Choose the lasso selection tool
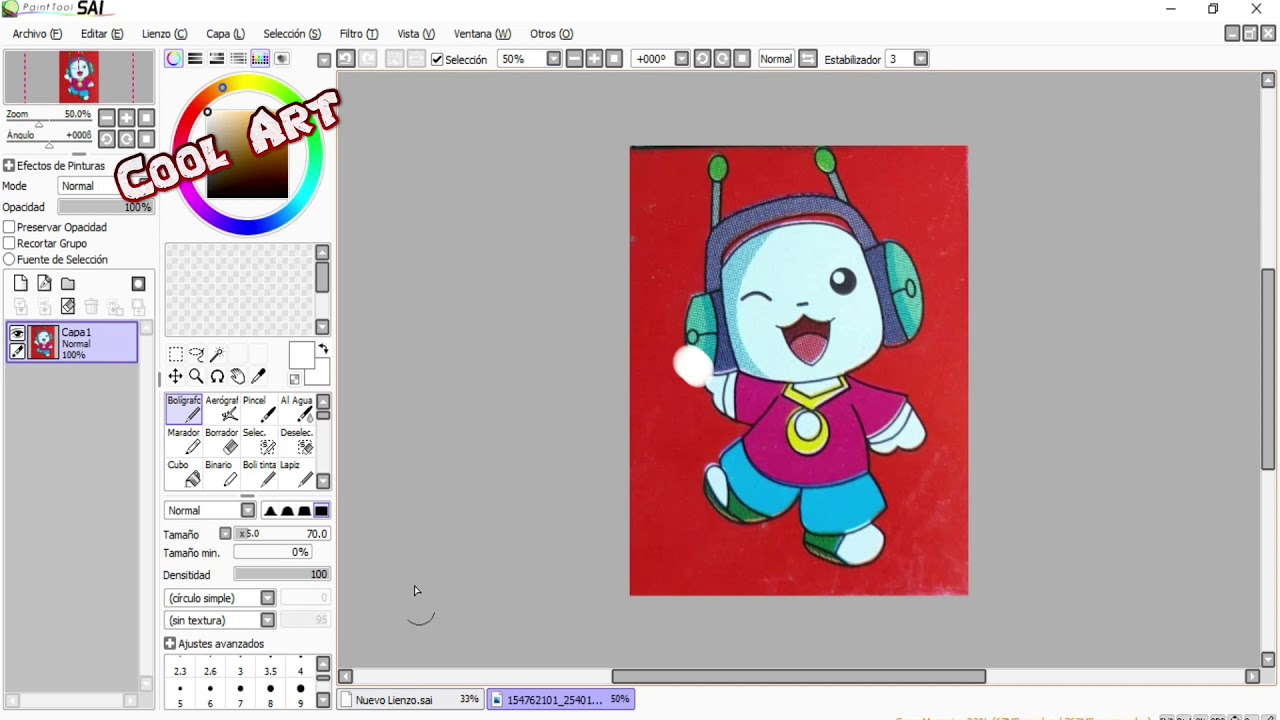This screenshot has height=720, width=1280. [196, 354]
